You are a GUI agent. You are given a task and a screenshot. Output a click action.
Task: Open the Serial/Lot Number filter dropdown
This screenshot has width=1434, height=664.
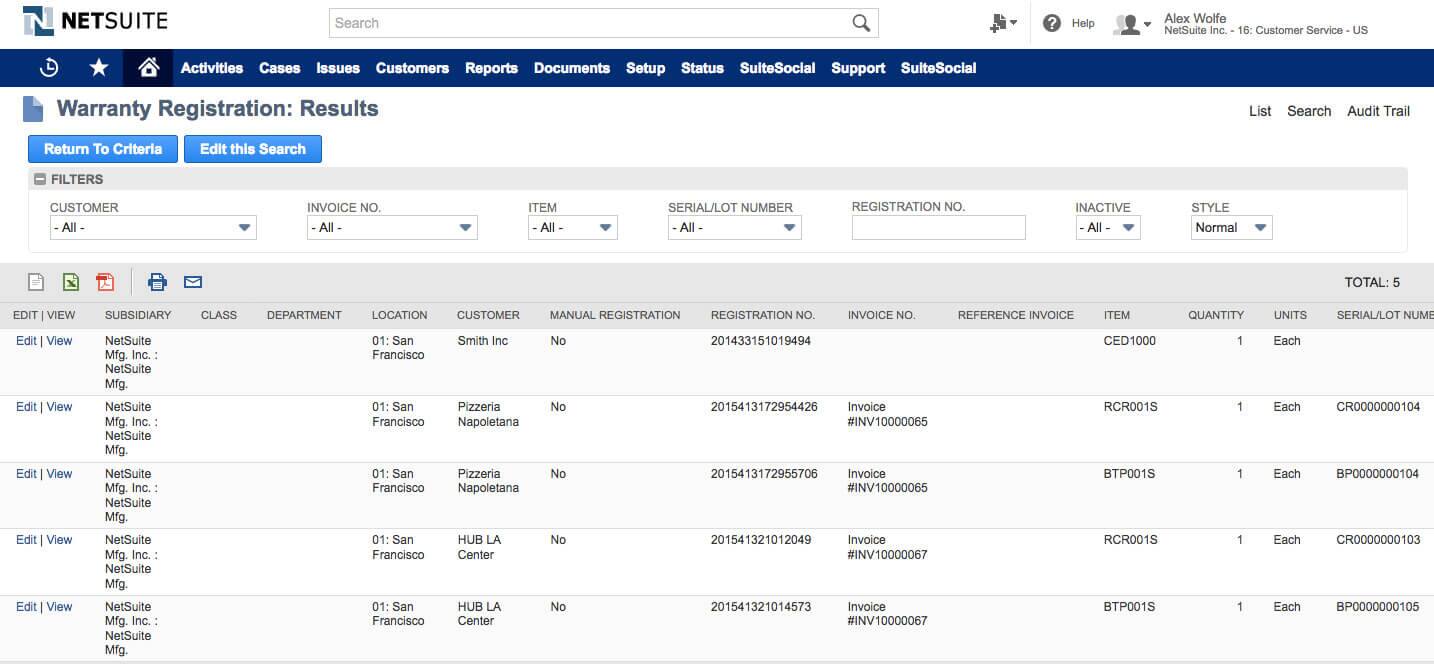[735, 228]
